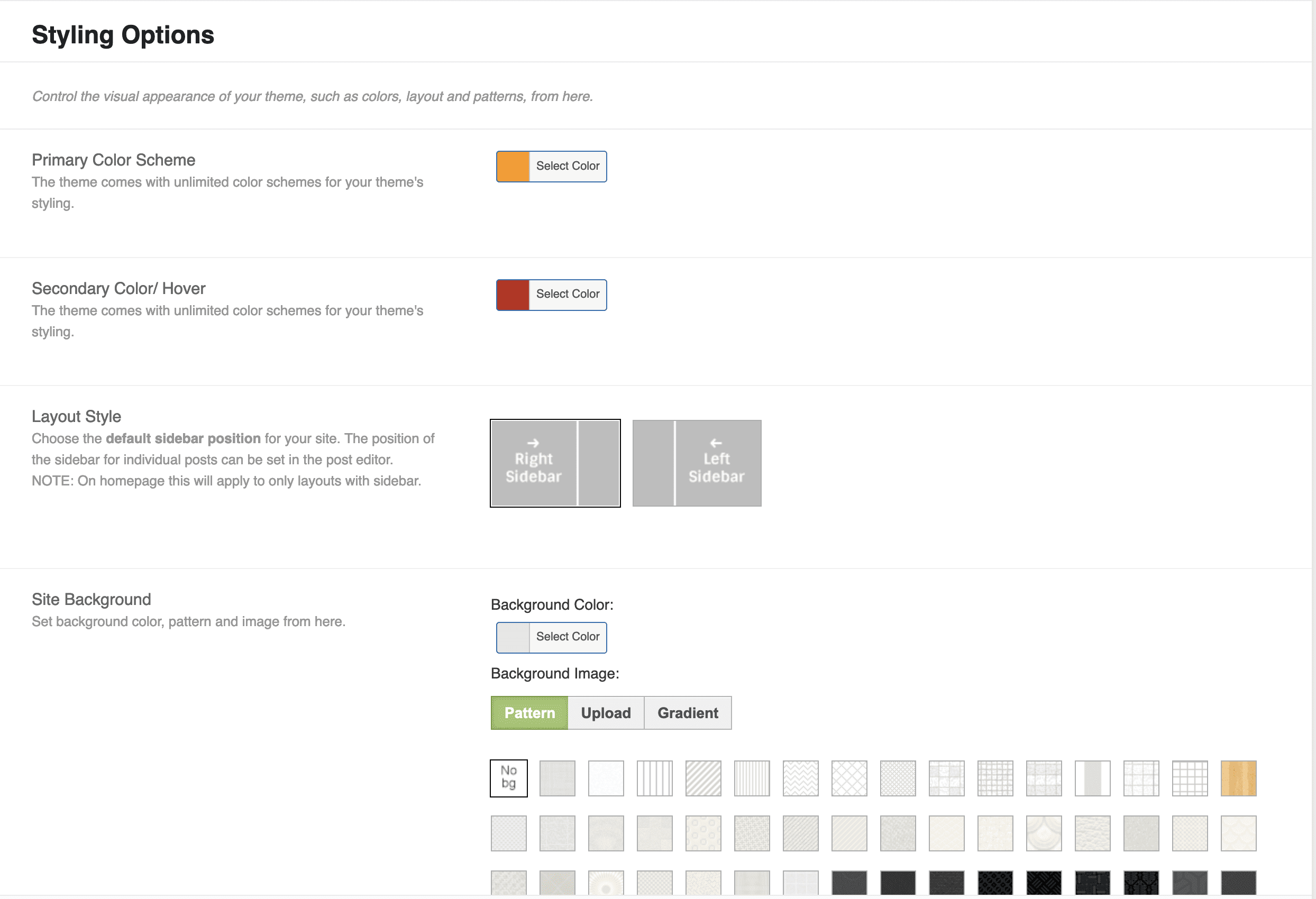Viewport: 1316px width, 899px height.
Task: Switch to the Gradient tab
Action: point(688,713)
